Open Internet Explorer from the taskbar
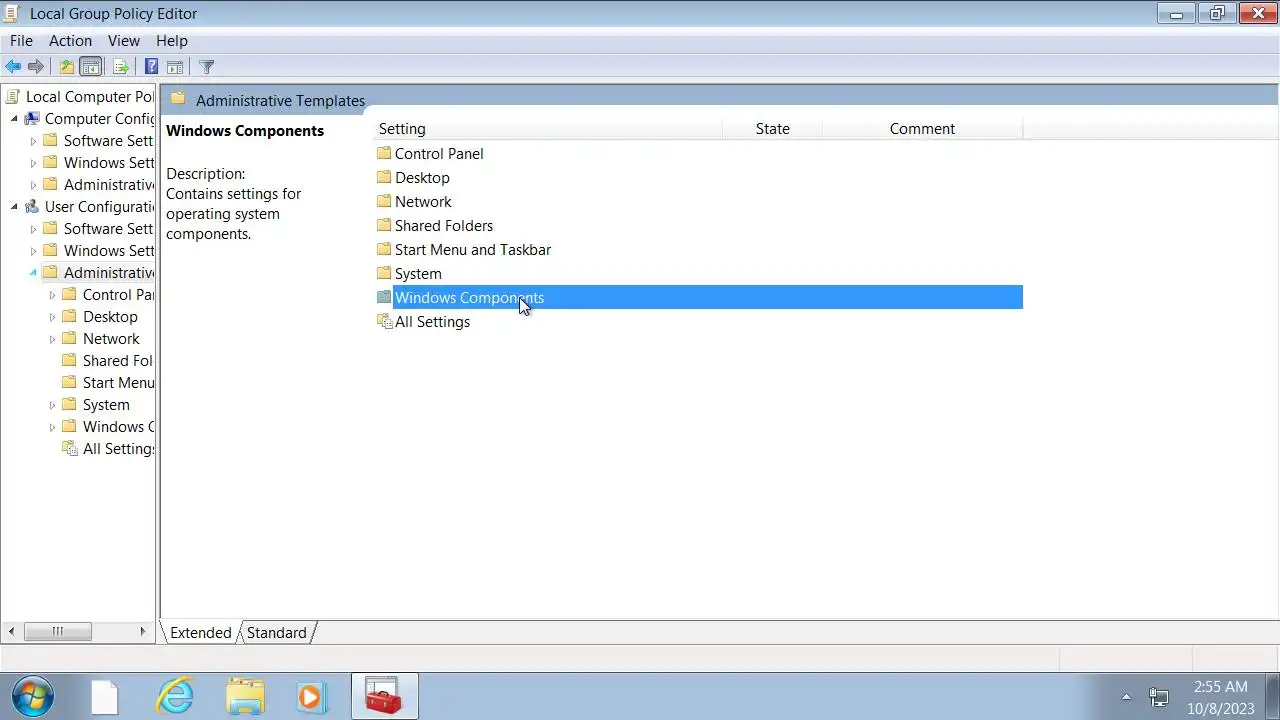 pos(176,696)
